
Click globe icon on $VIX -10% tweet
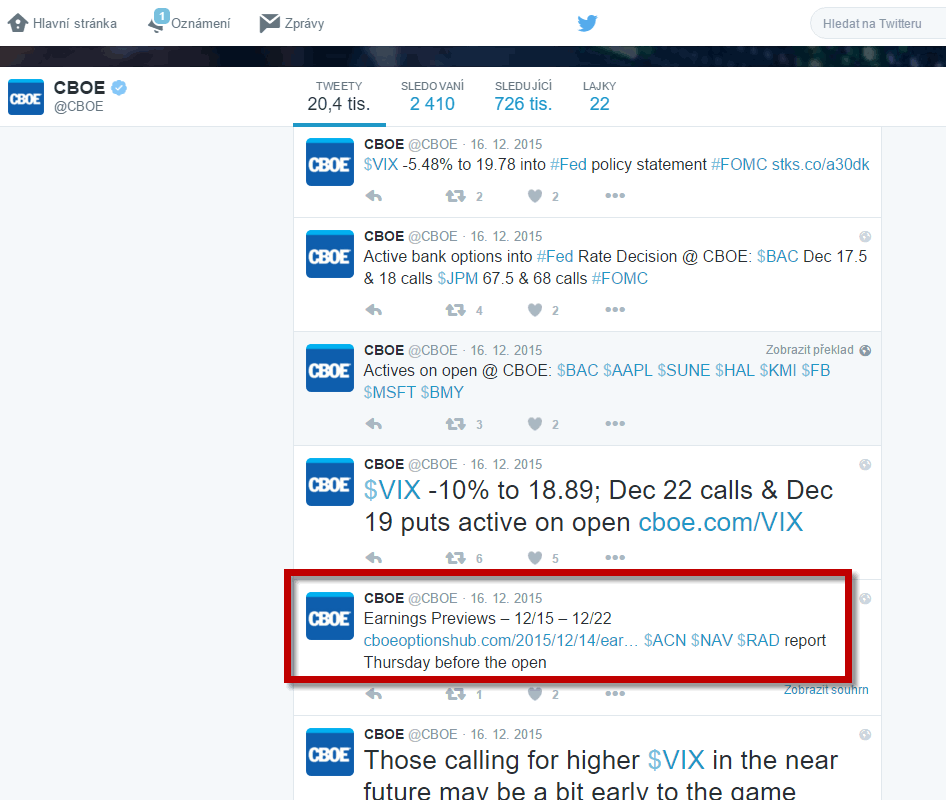865,465
